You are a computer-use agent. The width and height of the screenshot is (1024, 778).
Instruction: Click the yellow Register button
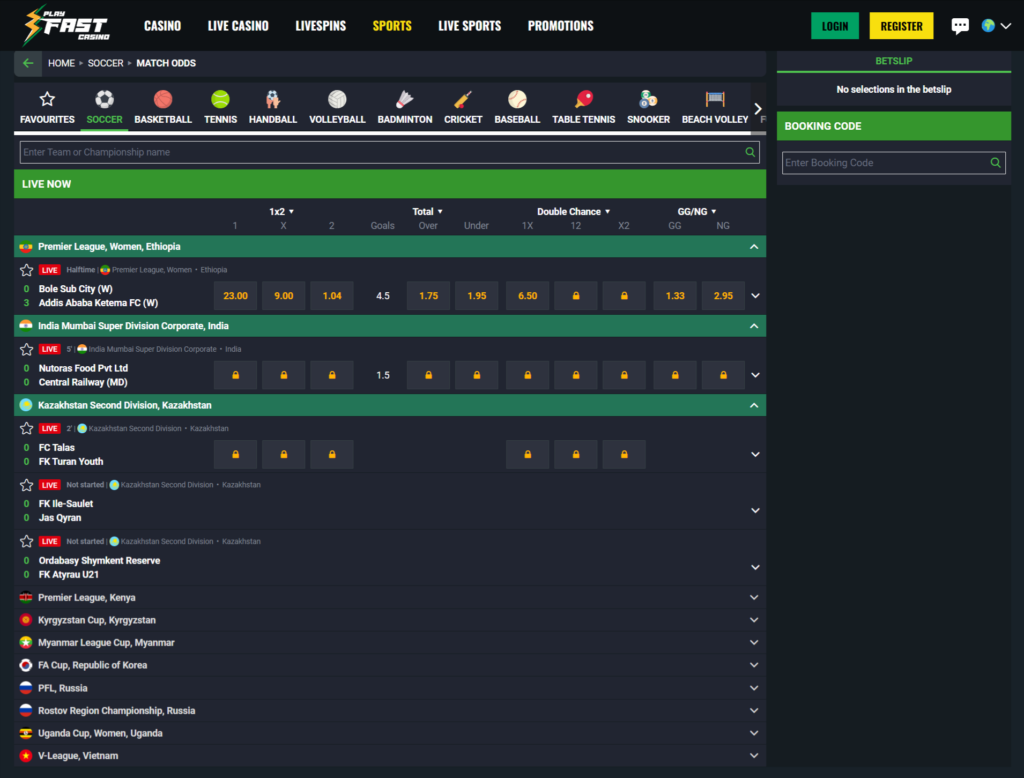click(901, 26)
